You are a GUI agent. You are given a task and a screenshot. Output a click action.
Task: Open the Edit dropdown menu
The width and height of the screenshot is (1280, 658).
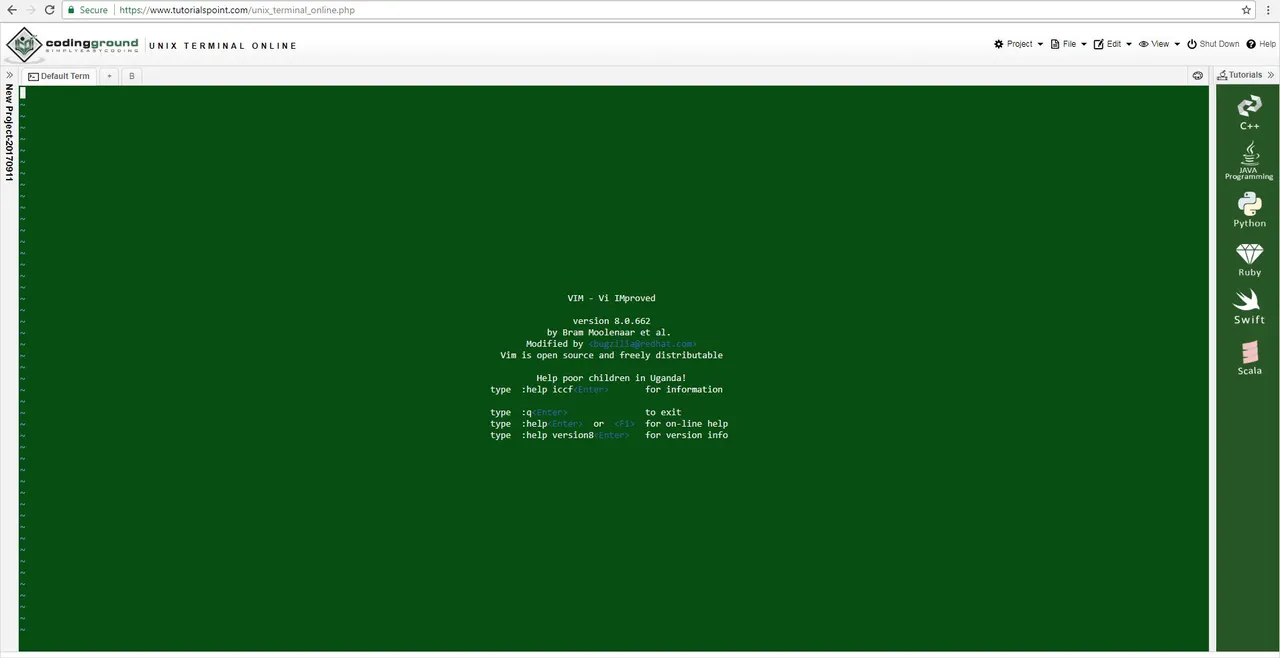point(1112,44)
